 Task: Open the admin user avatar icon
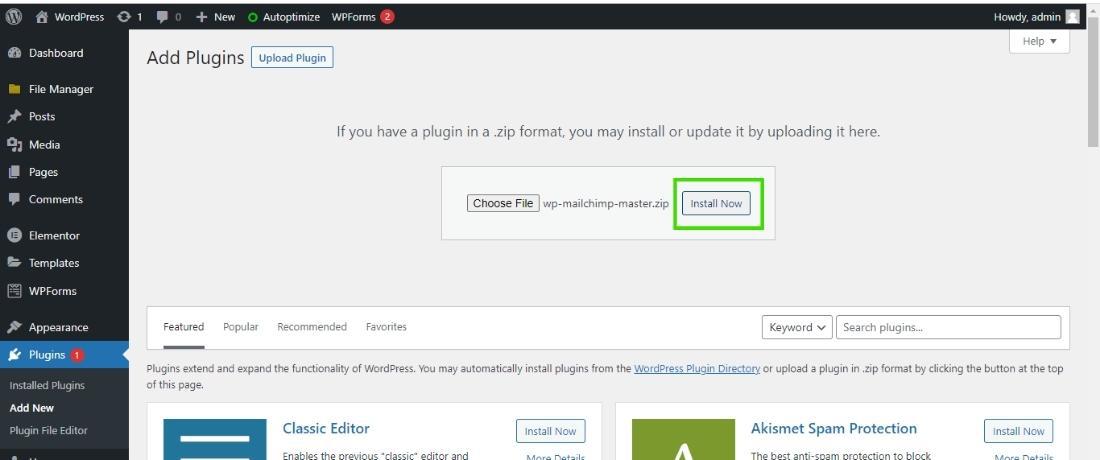pyautogui.click(x=1072, y=17)
